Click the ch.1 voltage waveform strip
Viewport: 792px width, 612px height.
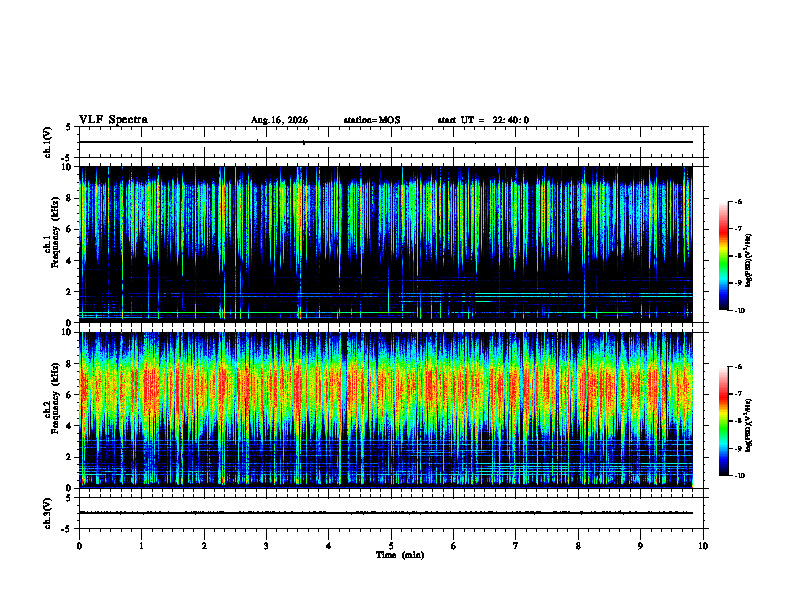[x=391, y=142]
